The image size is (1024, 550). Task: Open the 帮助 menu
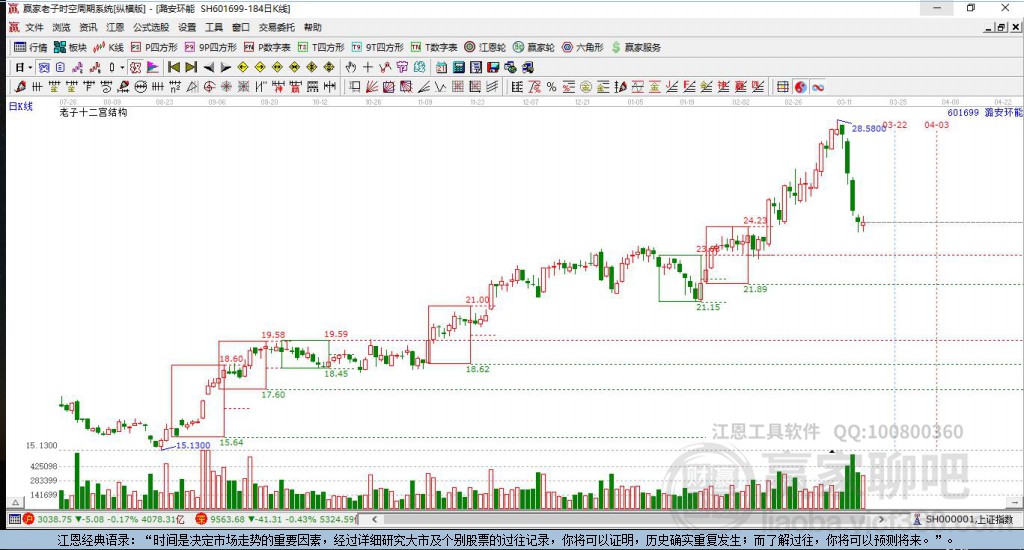pyautogui.click(x=313, y=27)
